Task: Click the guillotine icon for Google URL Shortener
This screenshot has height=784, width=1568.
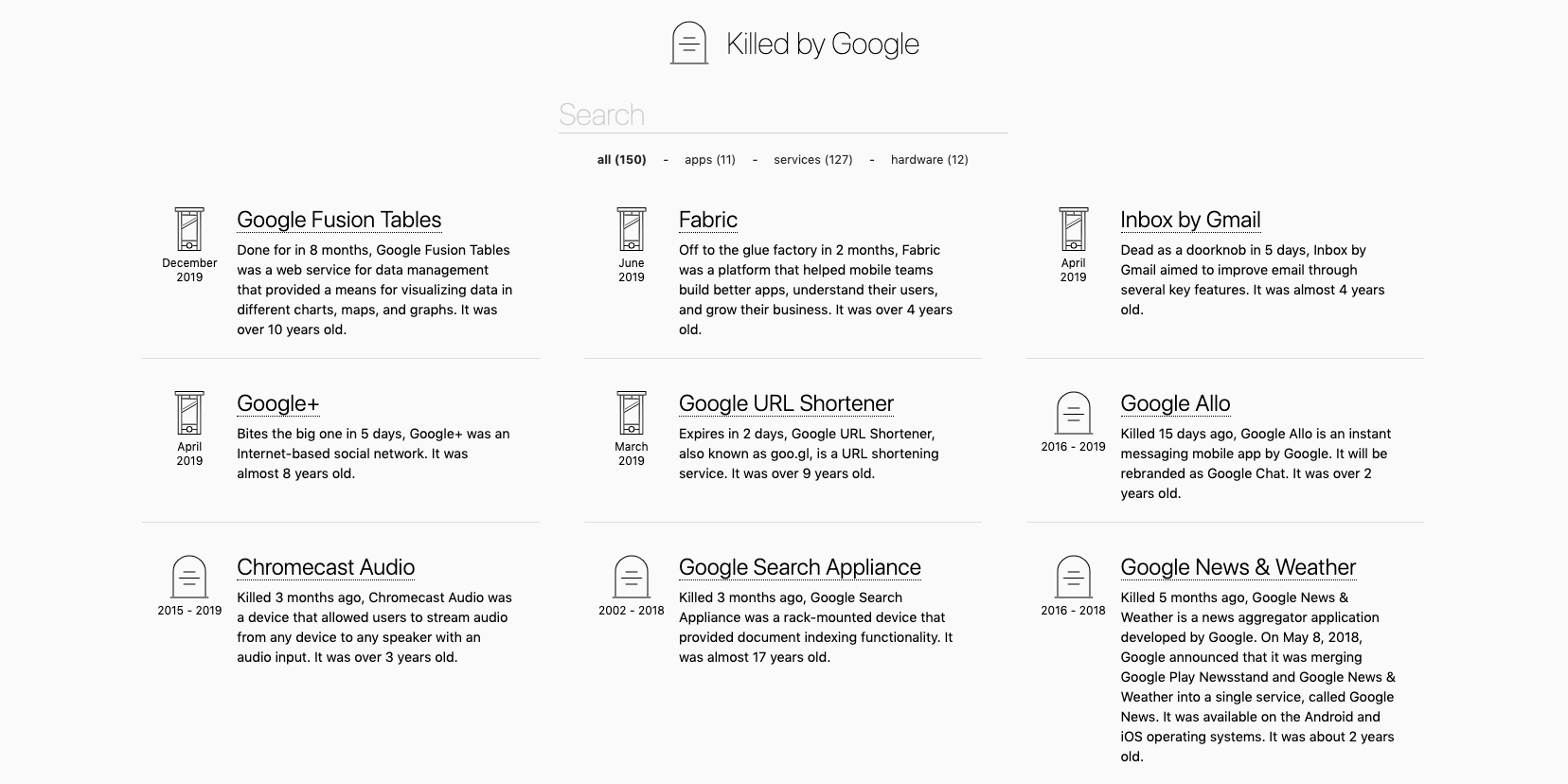Action: pos(632,413)
